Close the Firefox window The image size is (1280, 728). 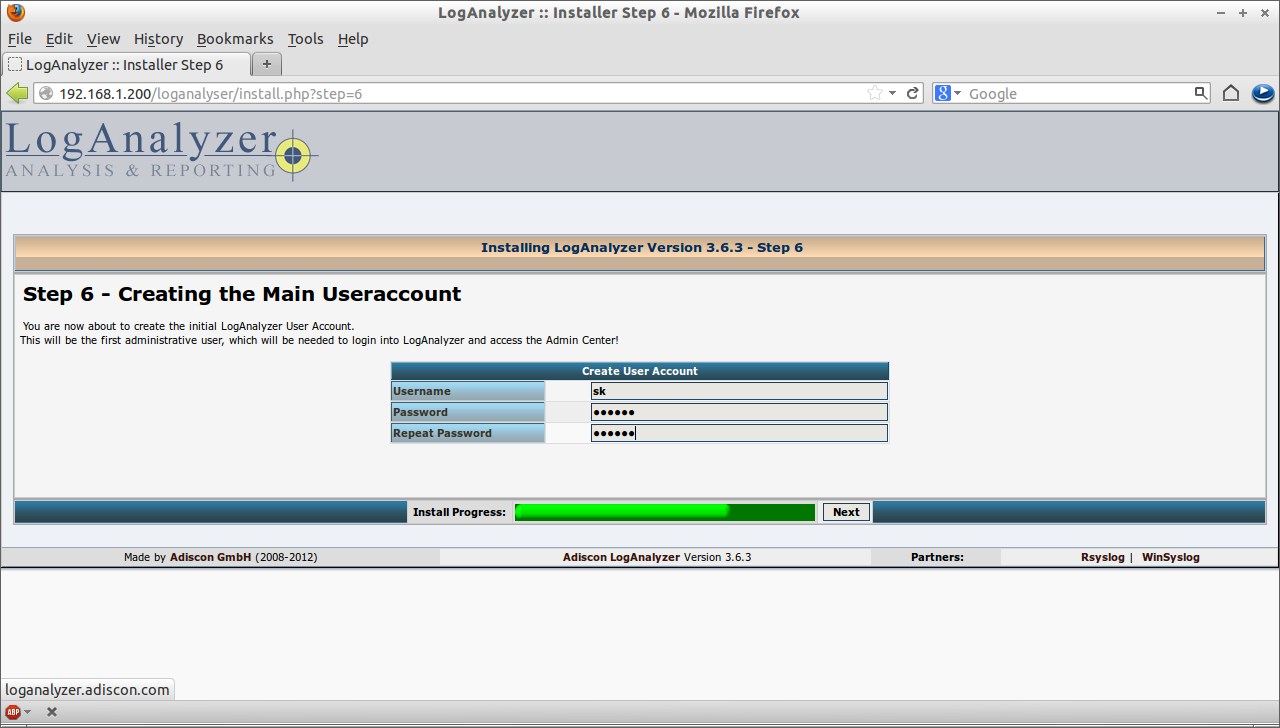[1264, 13]
